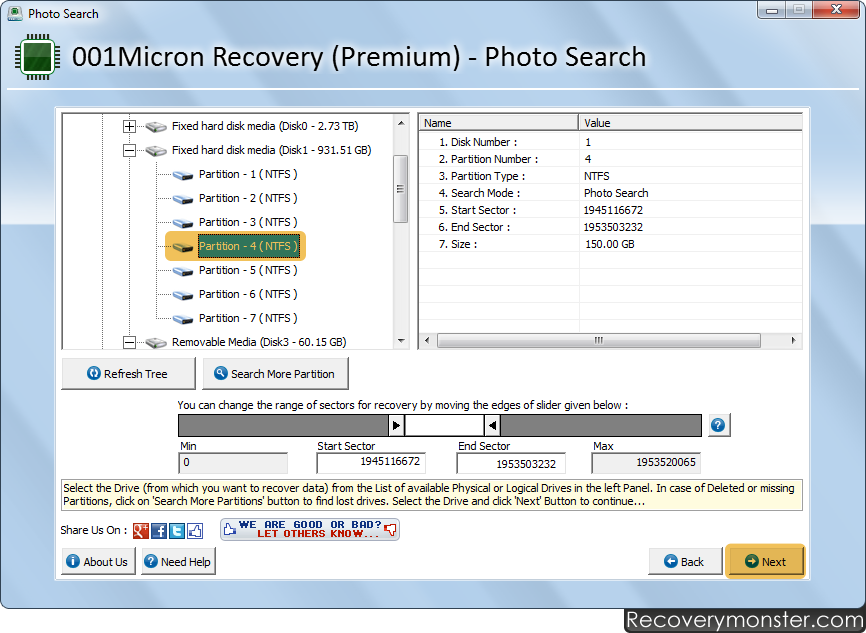Open the About Us button
Image resolution: width=866 pixels, height=633 pixels.
click(98, 561)
